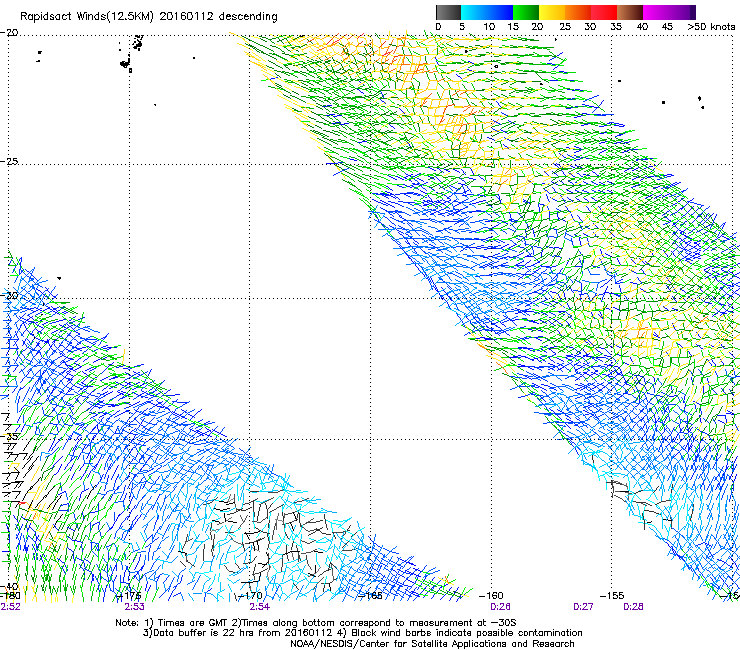Click the '-165' longitude axis label
This screenshot has width=740, height=650.
pos(370,596)
